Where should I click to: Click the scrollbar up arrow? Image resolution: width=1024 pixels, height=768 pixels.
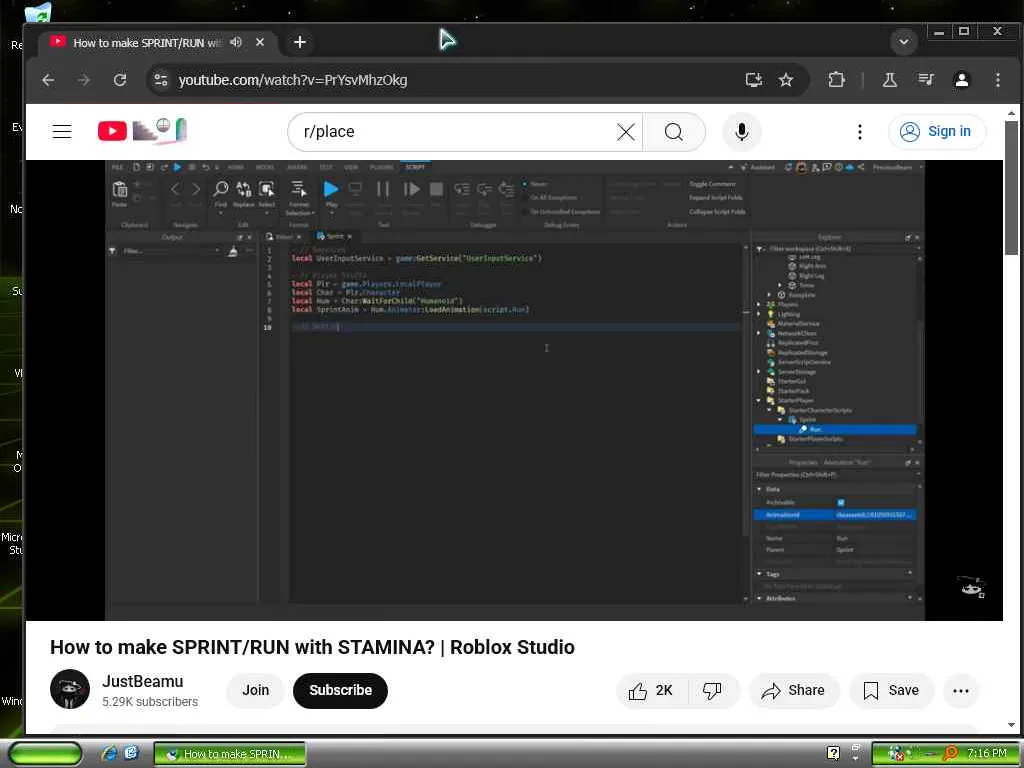click(1011, 112)
